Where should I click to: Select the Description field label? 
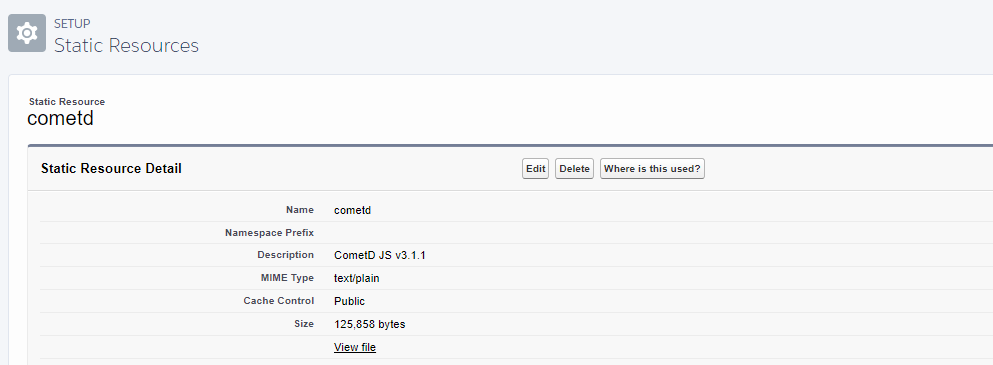(x=286, y=255)
